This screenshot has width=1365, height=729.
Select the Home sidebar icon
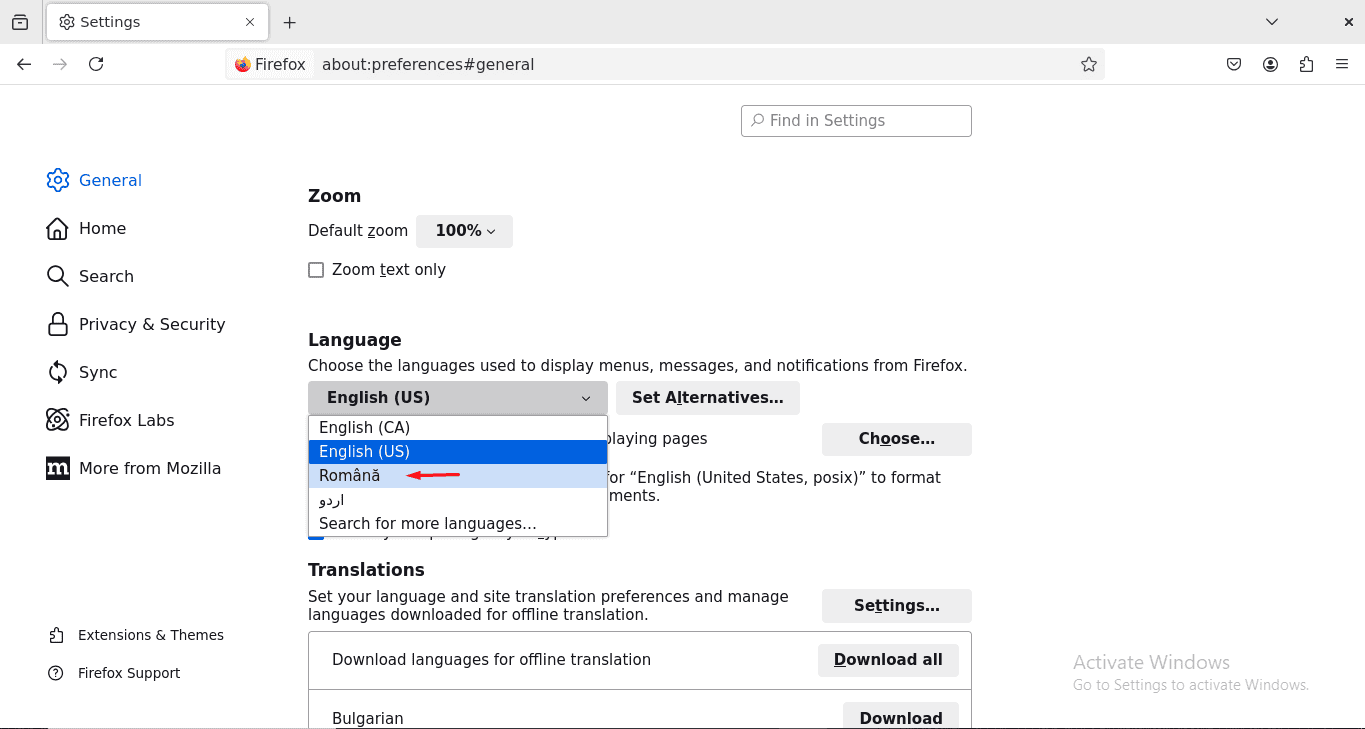(57, 228)
